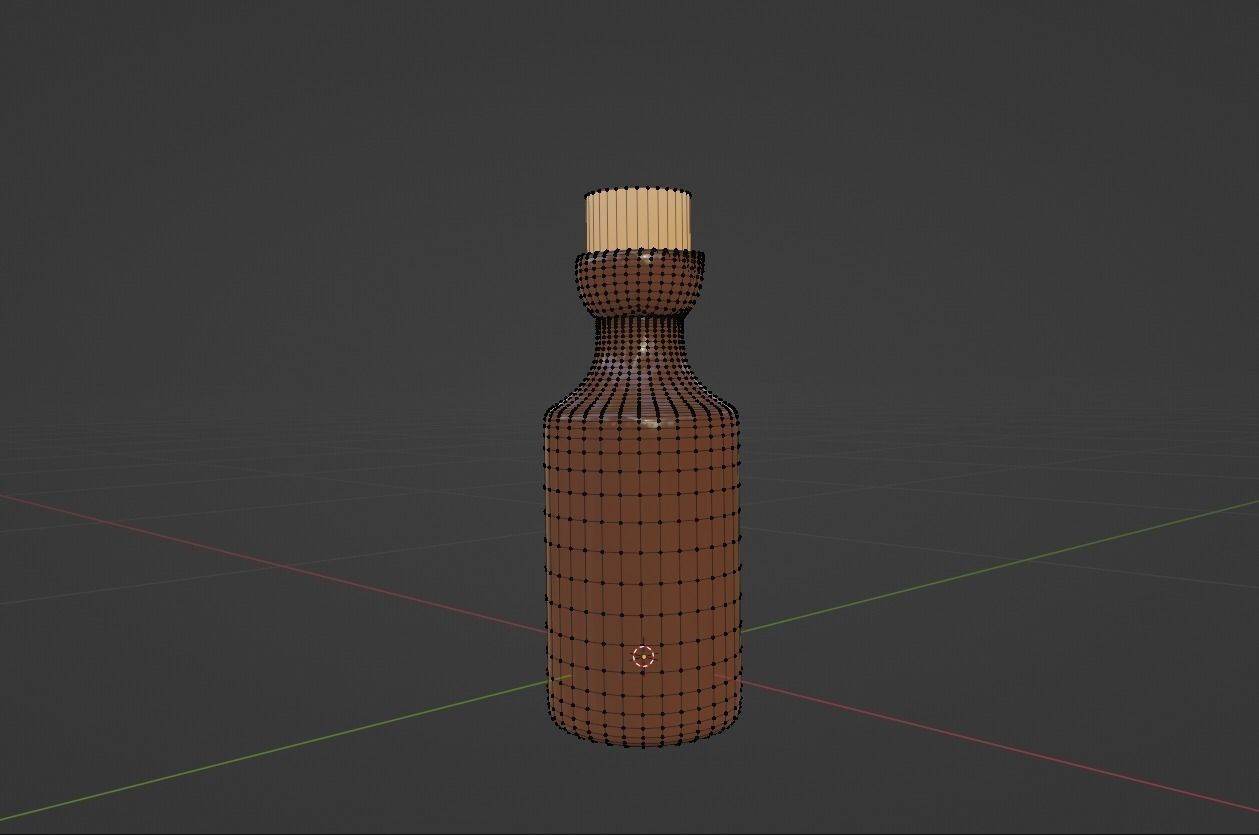Click the red-white 3D cursor on the bottle

(x=643, y=657)
